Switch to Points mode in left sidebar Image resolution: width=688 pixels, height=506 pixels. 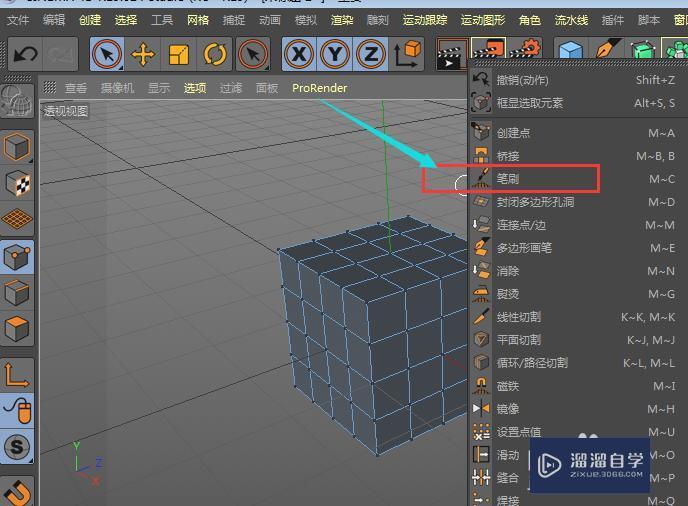(18, 256)
